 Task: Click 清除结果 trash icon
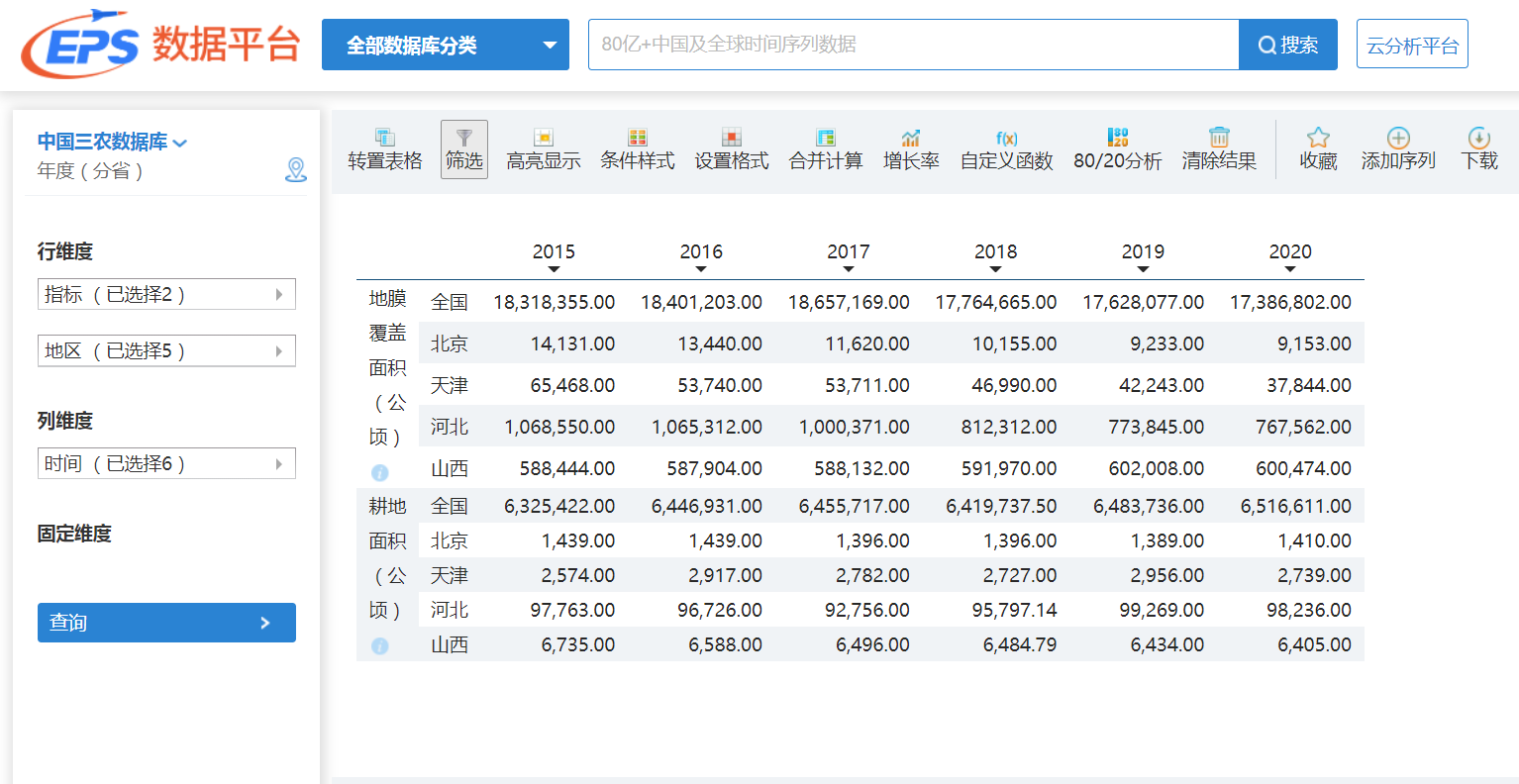pos(1219,139)
